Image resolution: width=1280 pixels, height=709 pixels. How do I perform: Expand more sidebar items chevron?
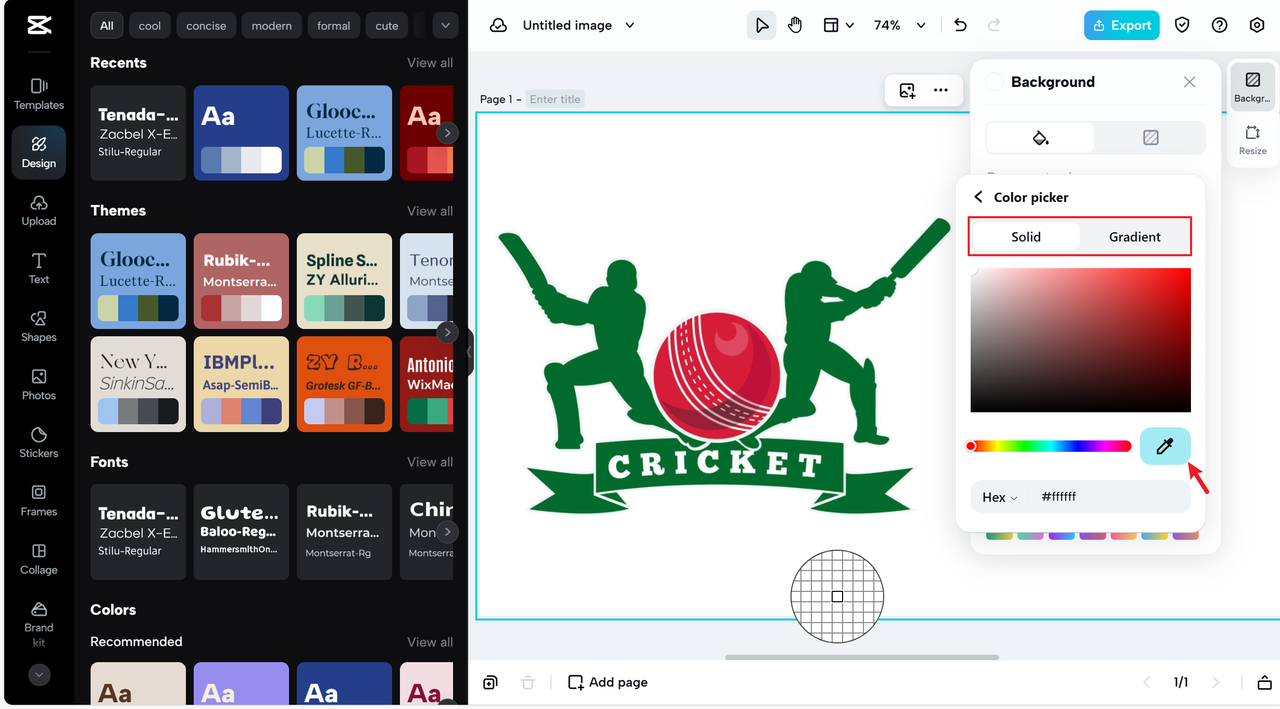coord(39,675)
